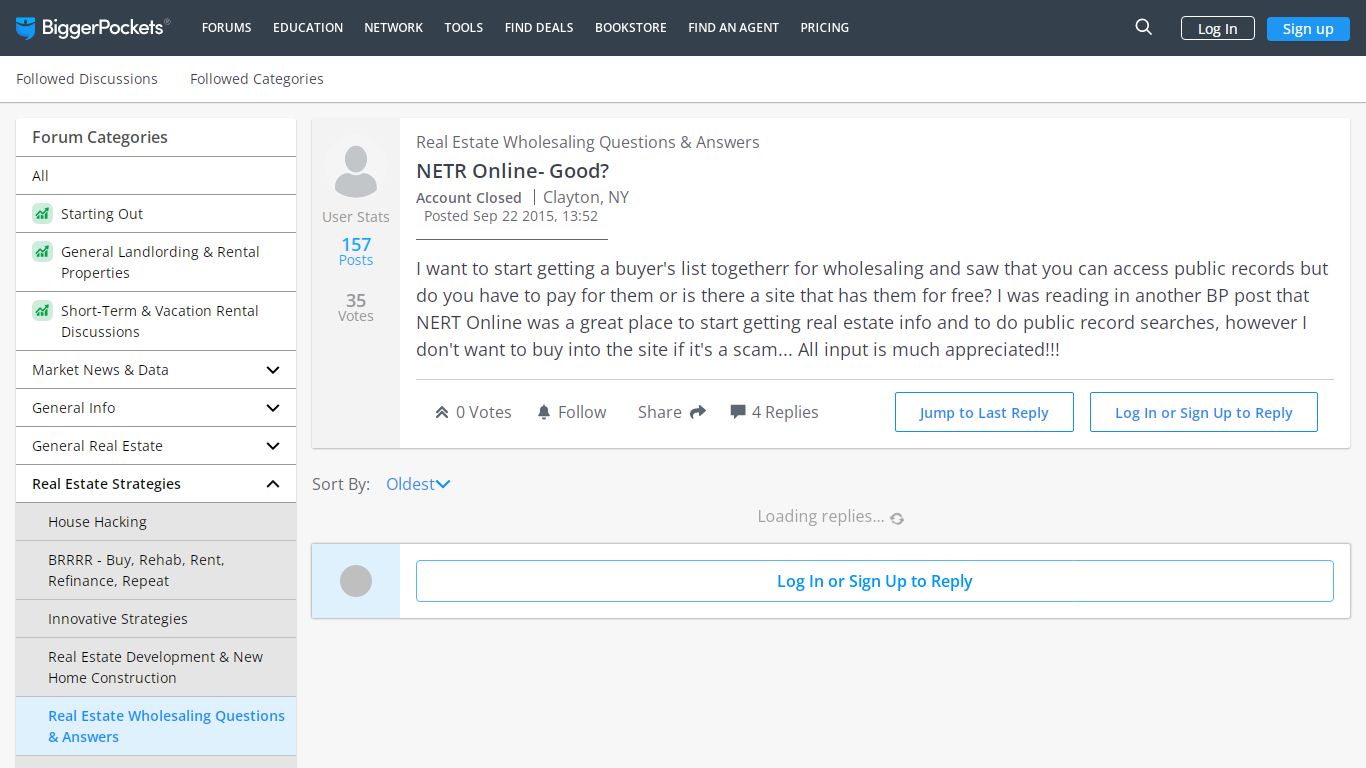Click the Posted Sep 22 2015 timestamp

coord(511,216)
